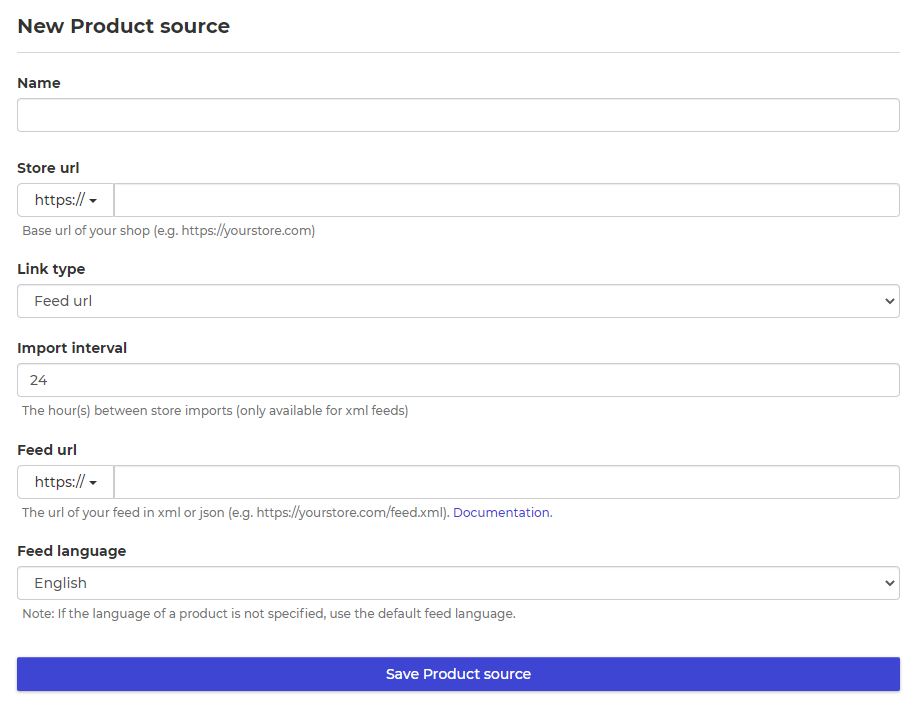Image resolution: width=921 pixels, height=707 pixels.
Task: Open the Store url https:// protocol dropdown
Action: pyautogui.click(x=66, y=200)
